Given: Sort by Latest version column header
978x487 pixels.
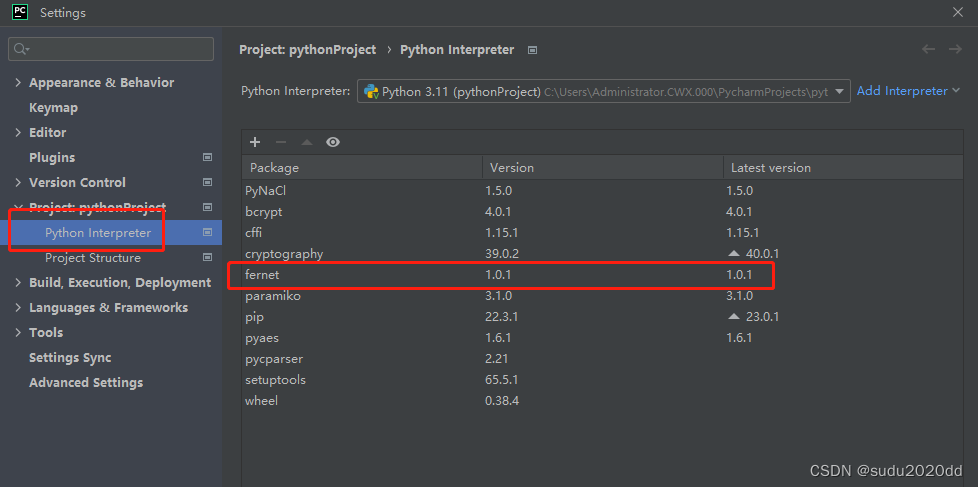Looking at the screenshot, I should pos(843,168).
